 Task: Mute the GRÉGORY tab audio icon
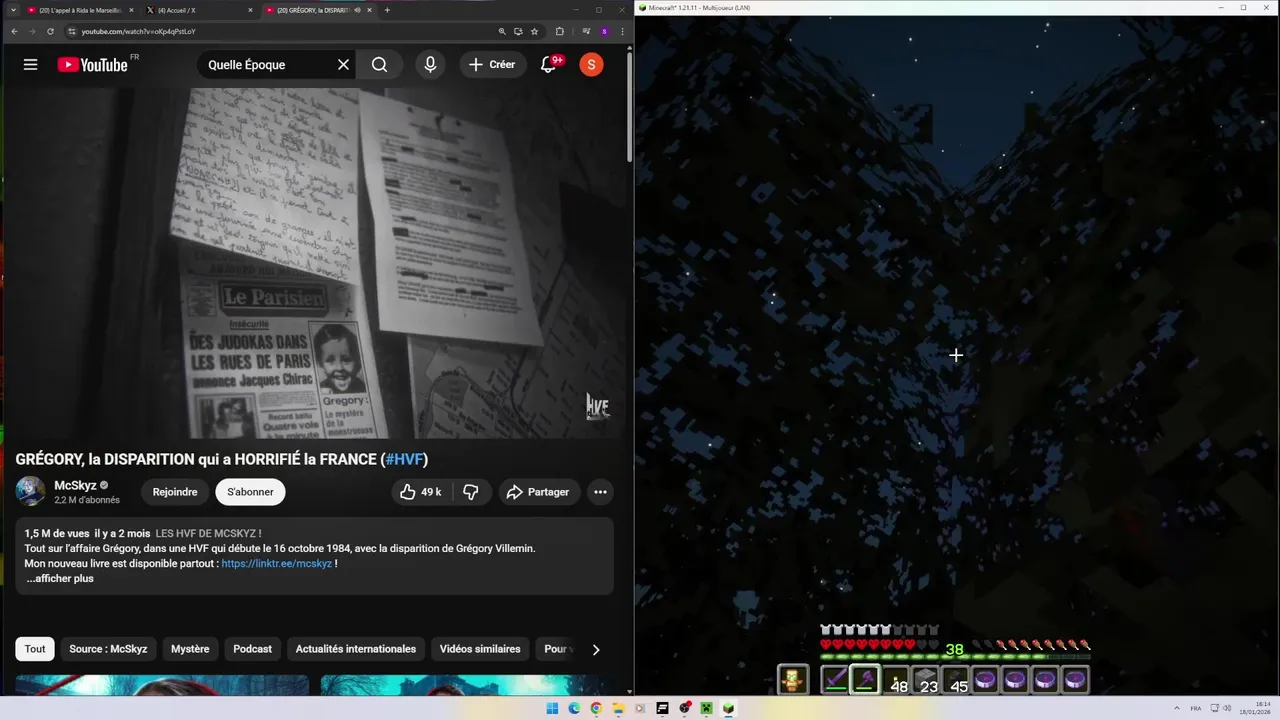click(x=358, y=10)
